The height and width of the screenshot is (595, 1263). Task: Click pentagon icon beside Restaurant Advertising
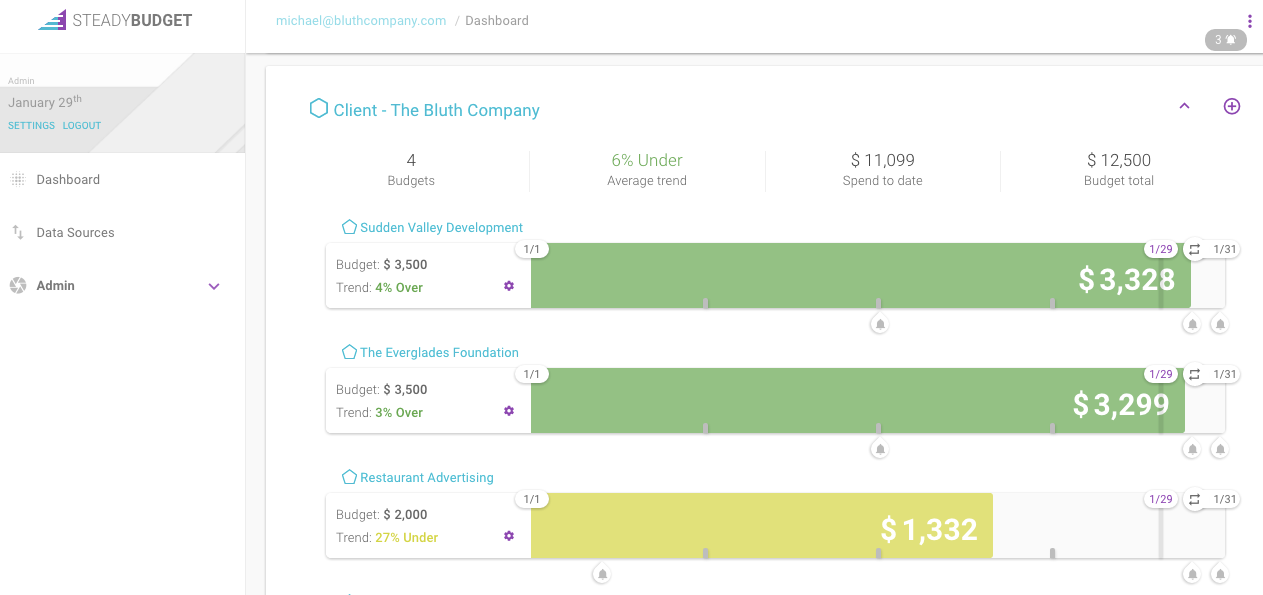click(349, 477)
